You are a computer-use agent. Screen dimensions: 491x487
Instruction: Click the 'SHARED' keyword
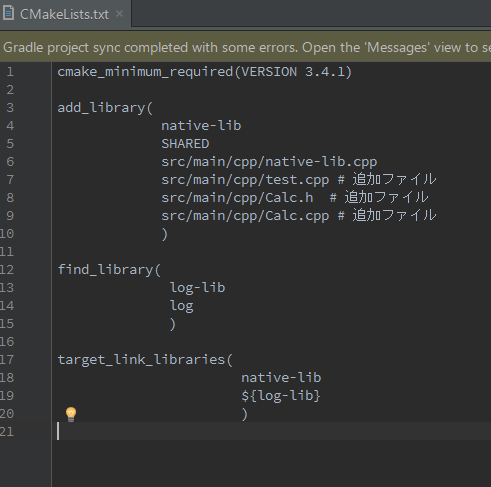click(x=185, y=144)
